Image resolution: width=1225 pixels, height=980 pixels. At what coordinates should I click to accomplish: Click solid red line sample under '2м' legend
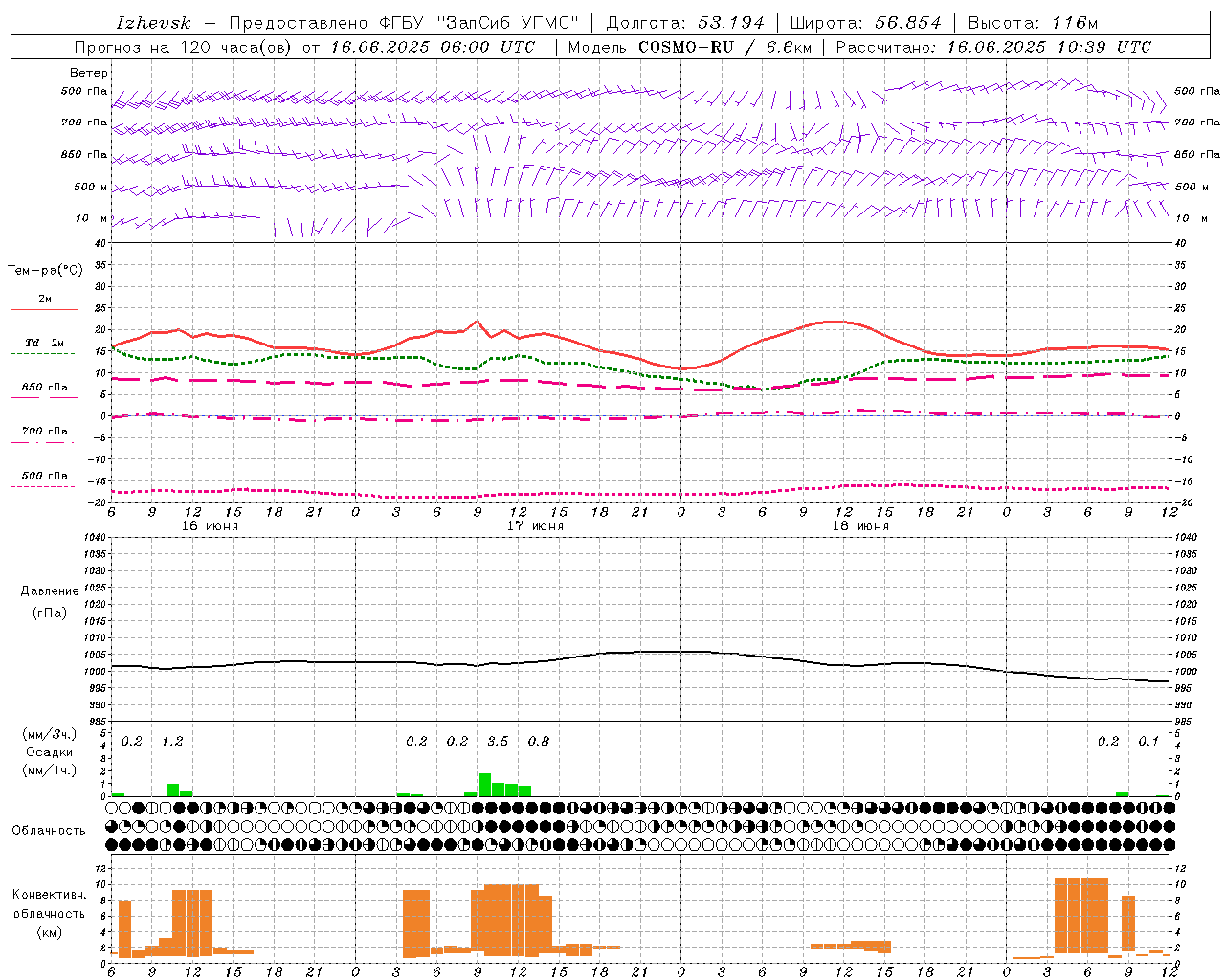click(x=44, y=309)
